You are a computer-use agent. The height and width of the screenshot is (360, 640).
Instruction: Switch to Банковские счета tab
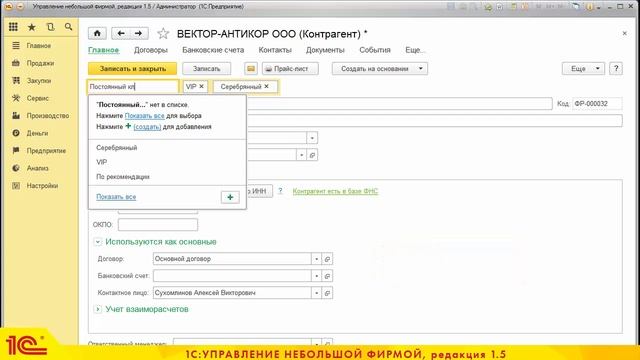coord(213,50)
